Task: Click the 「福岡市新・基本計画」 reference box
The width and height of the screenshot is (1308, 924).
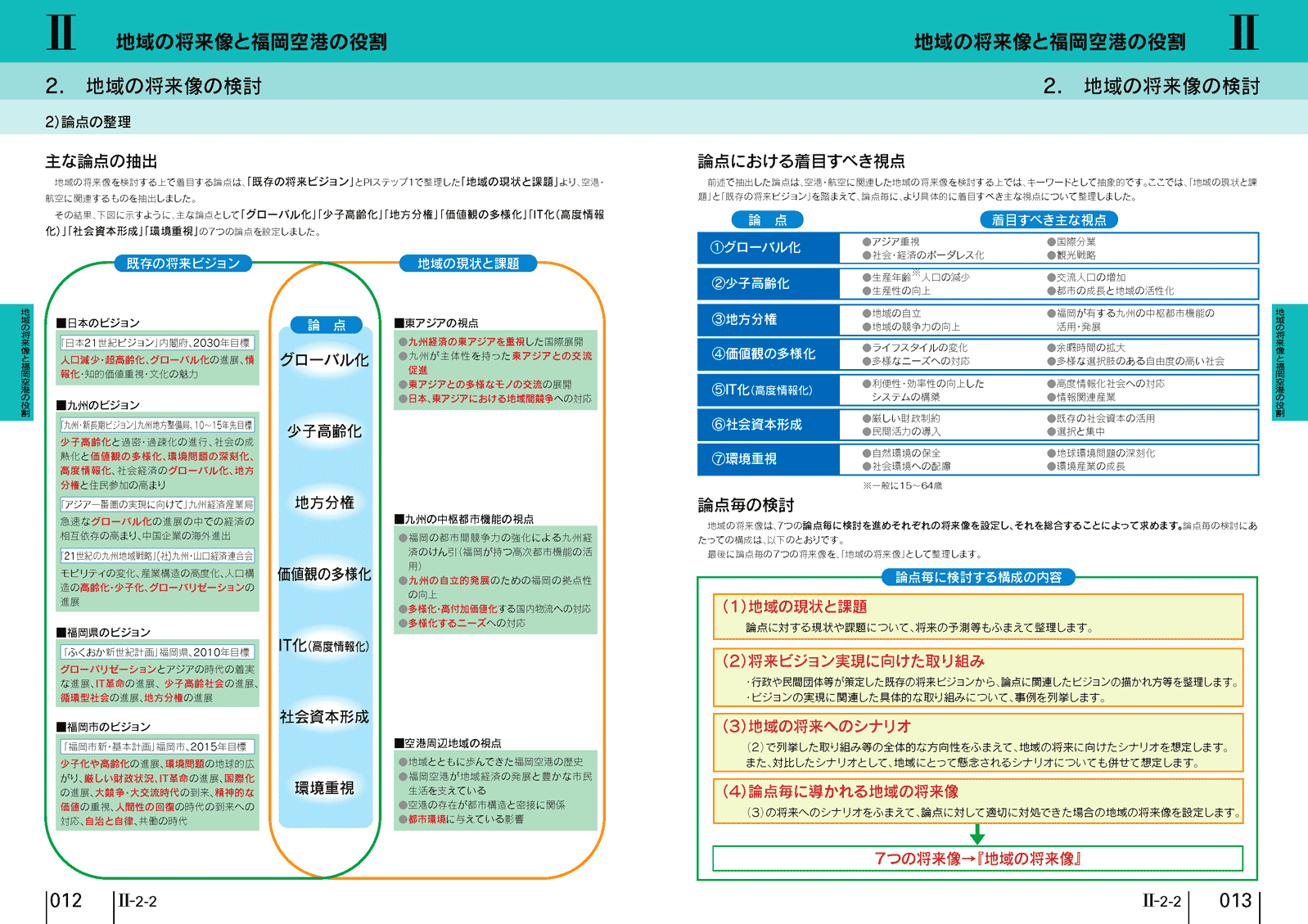Action: tap(157, 746)
